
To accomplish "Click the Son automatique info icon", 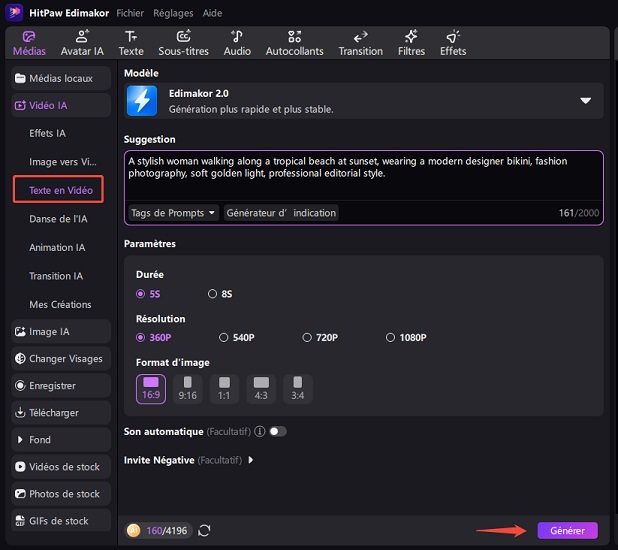I will coord(259,431).
